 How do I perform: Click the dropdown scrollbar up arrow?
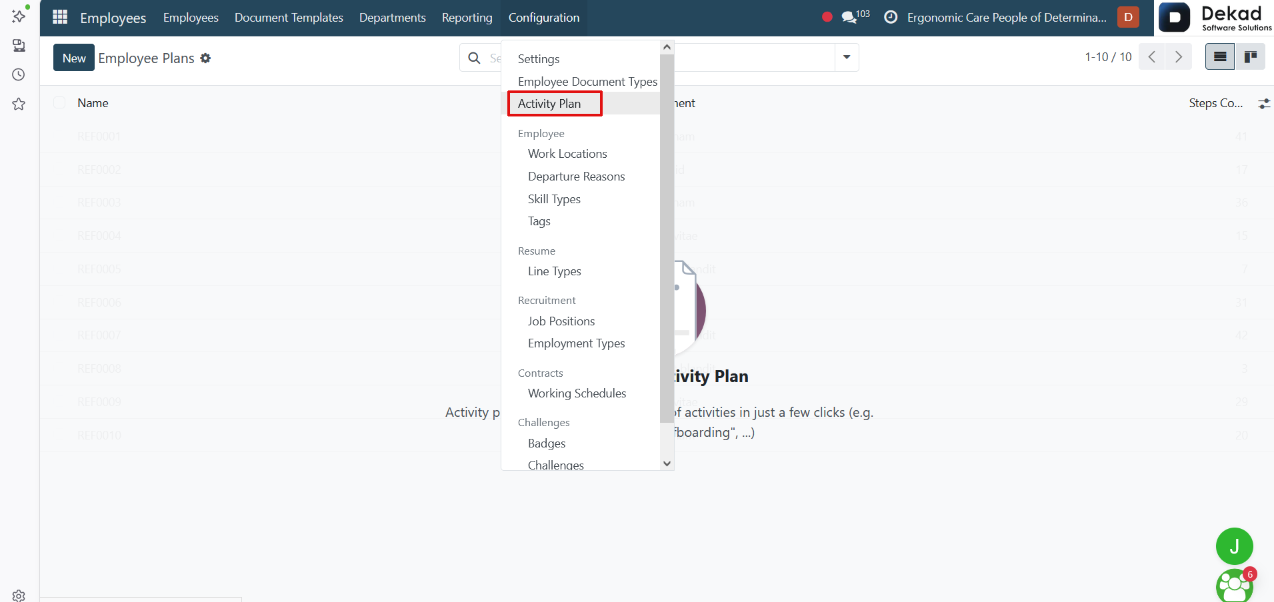pyautogui.click(x=668, y=47)
